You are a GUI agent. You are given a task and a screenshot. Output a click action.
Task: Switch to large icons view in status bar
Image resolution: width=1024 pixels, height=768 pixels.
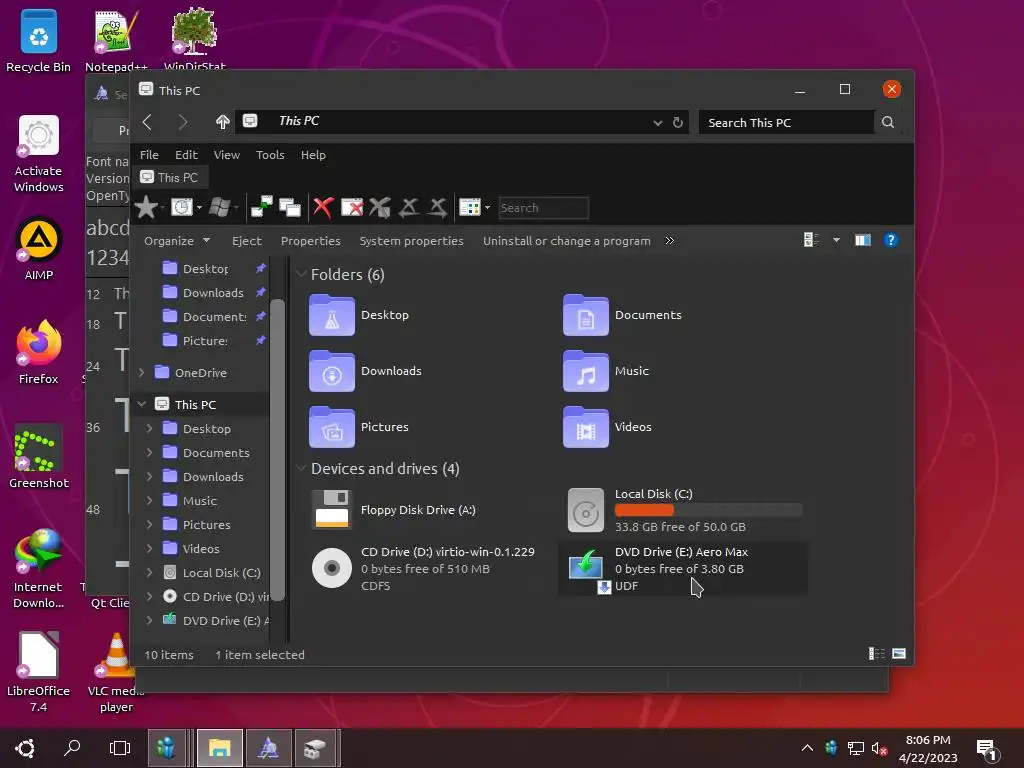click(x=899, y=654)
